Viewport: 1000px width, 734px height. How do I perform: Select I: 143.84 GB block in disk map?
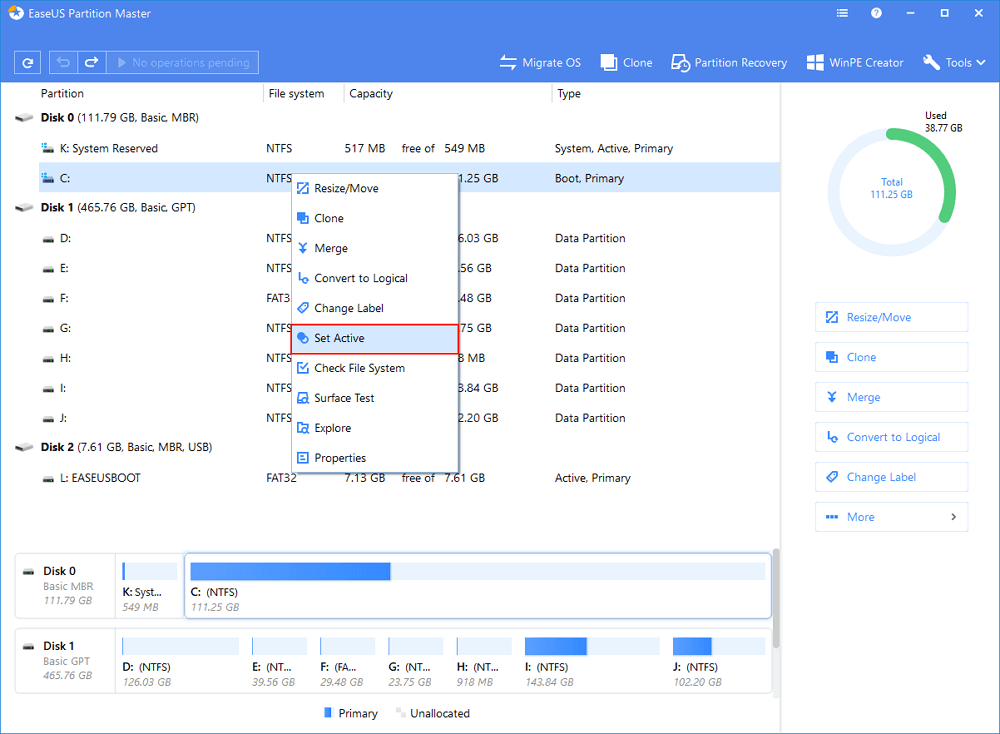pyautogui.click(x=592, y=661)
